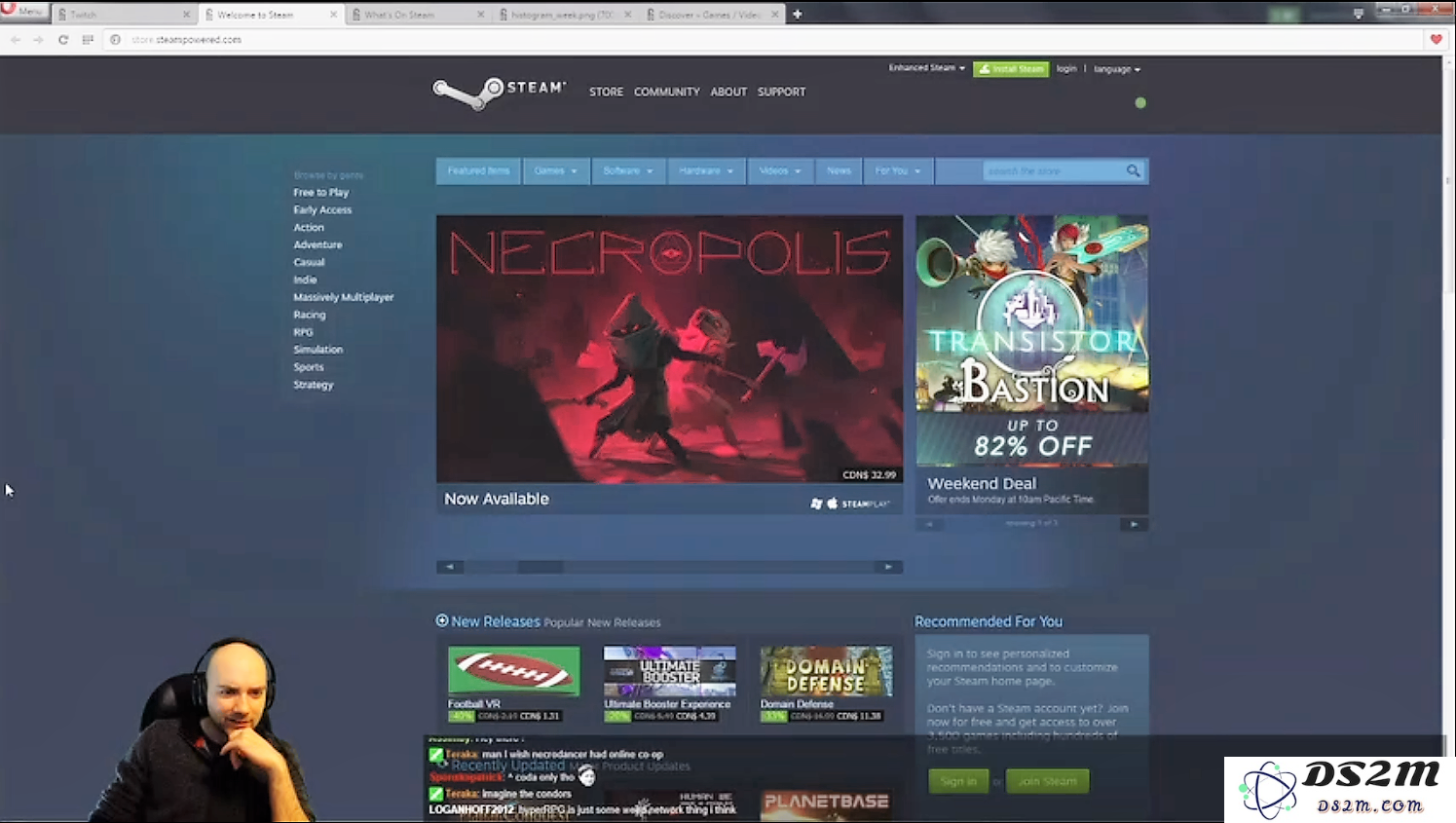Bookmark page with the heart icon
1456x823 pixels.
pos(1436,39)
